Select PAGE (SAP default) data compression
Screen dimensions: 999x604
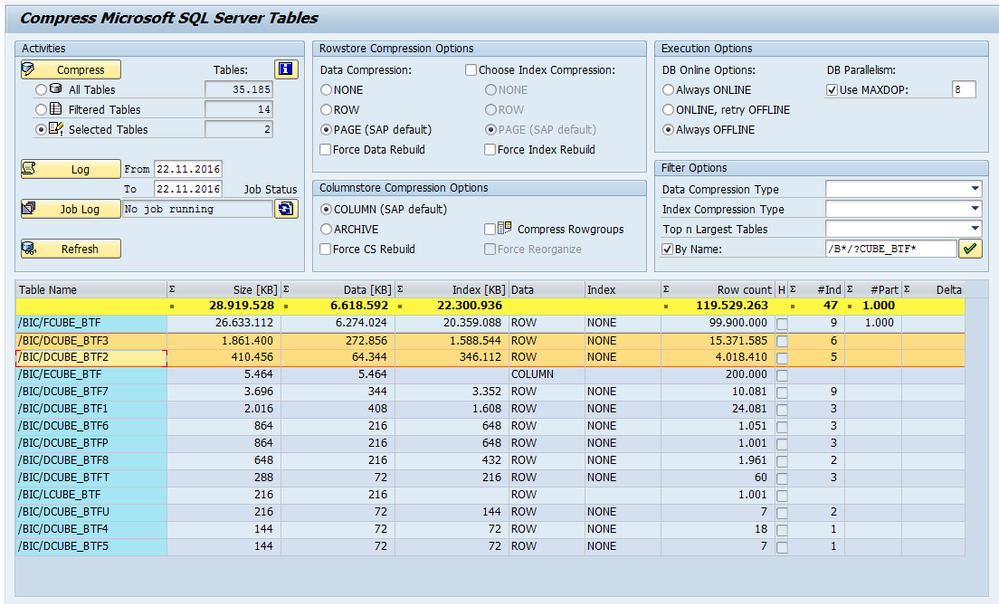tap(326, 129)
